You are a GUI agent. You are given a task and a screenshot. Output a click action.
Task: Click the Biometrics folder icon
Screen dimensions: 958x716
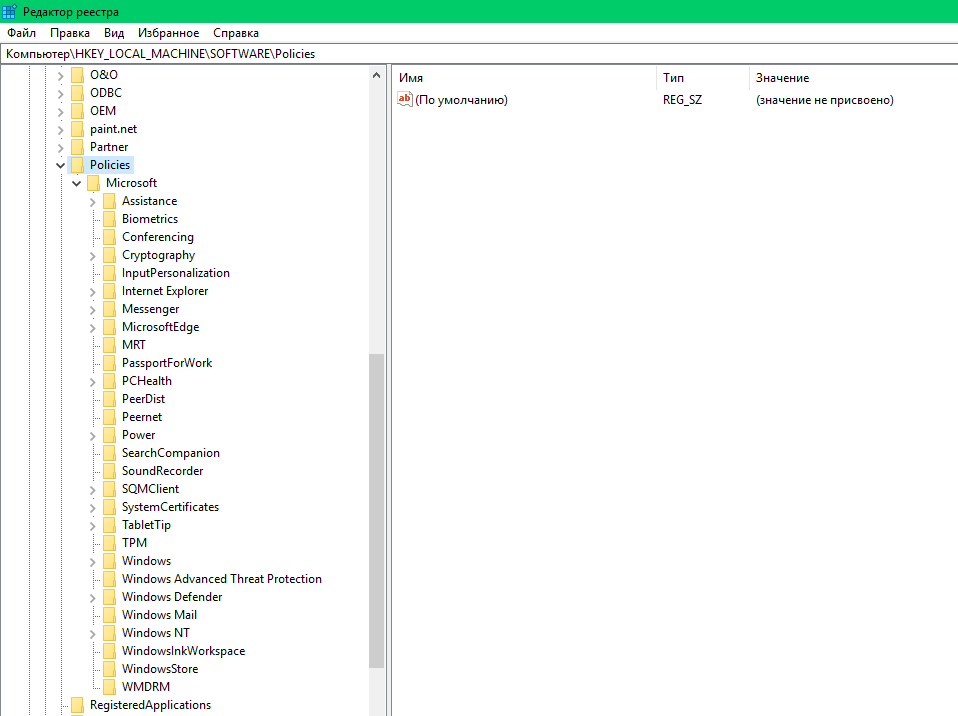pos(109,219)
